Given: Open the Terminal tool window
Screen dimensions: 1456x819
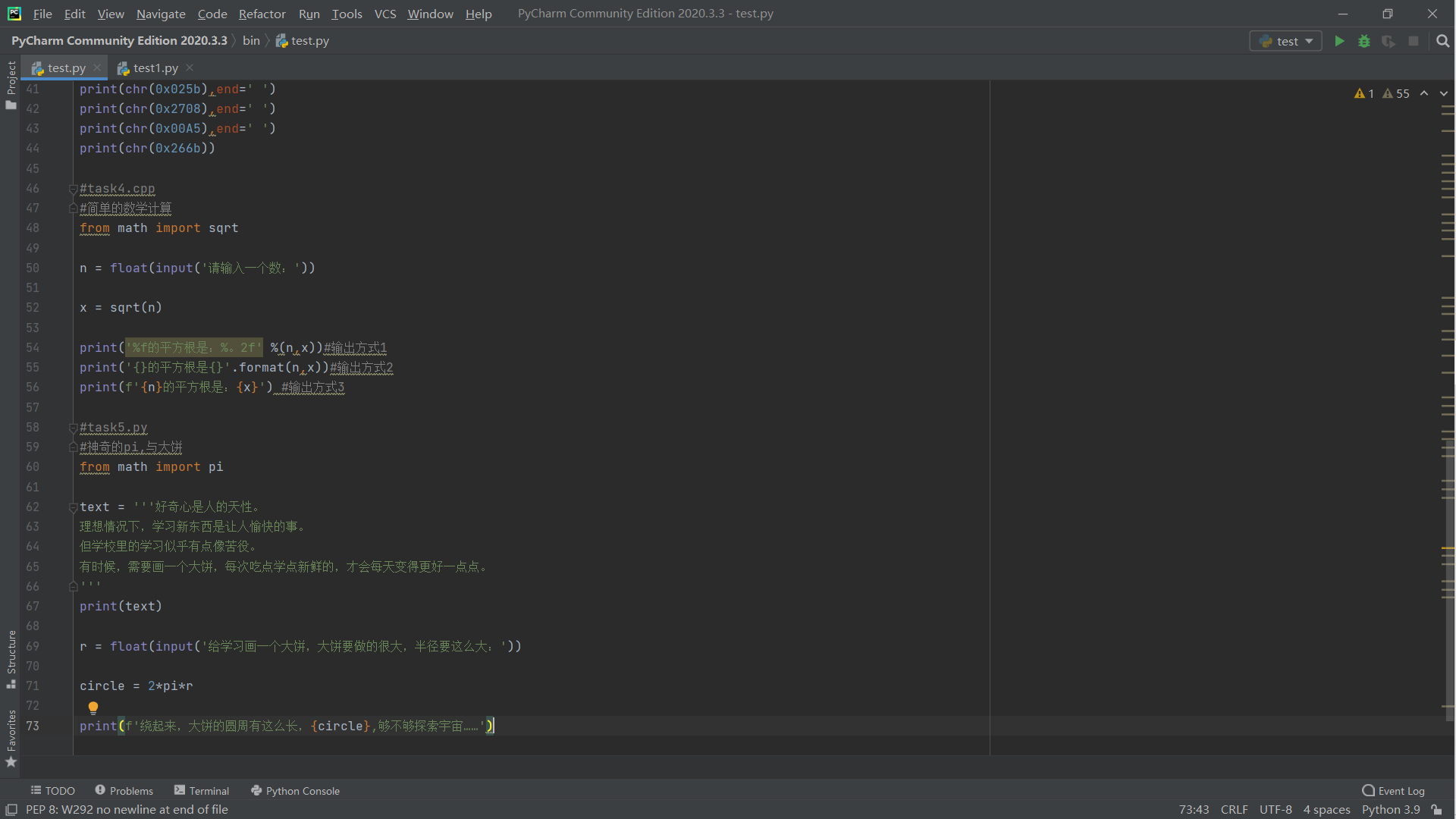Looking at the screenshot, I should coord(202,791).
